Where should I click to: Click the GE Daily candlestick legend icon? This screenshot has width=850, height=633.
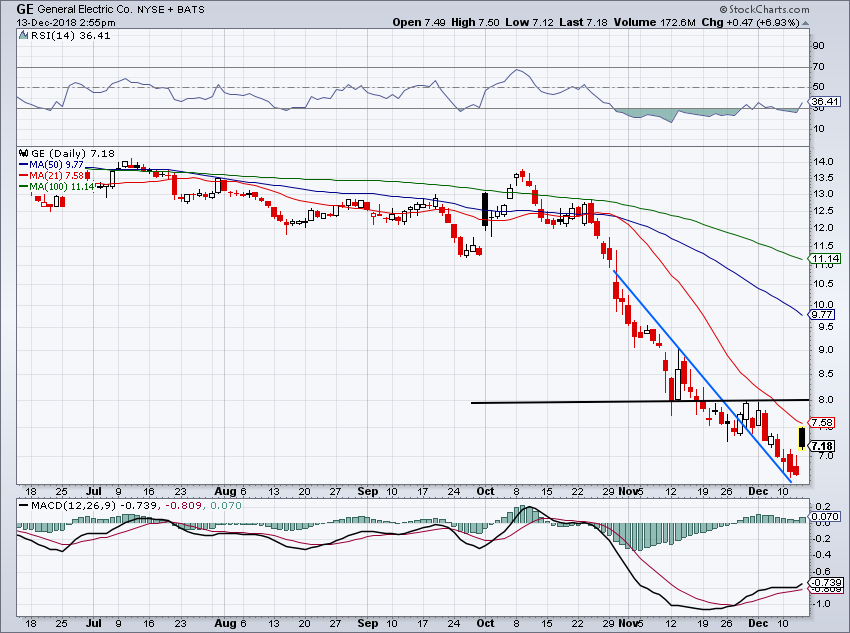pyautogui.click(x=24, y=155)
